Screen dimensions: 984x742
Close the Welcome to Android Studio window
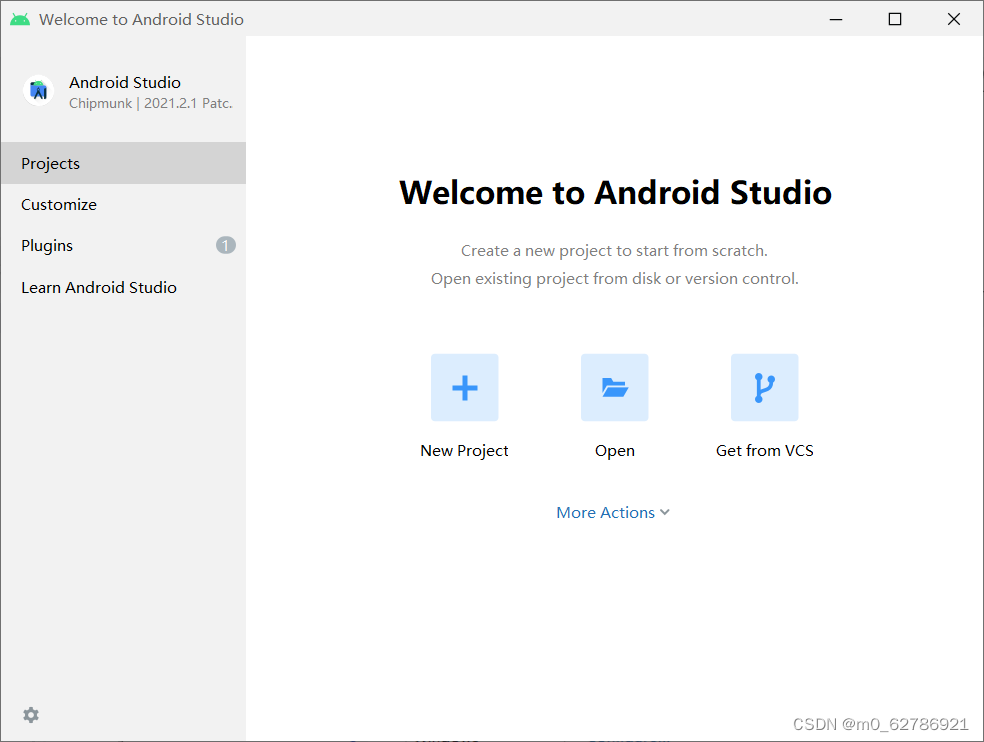coord(954,19)
